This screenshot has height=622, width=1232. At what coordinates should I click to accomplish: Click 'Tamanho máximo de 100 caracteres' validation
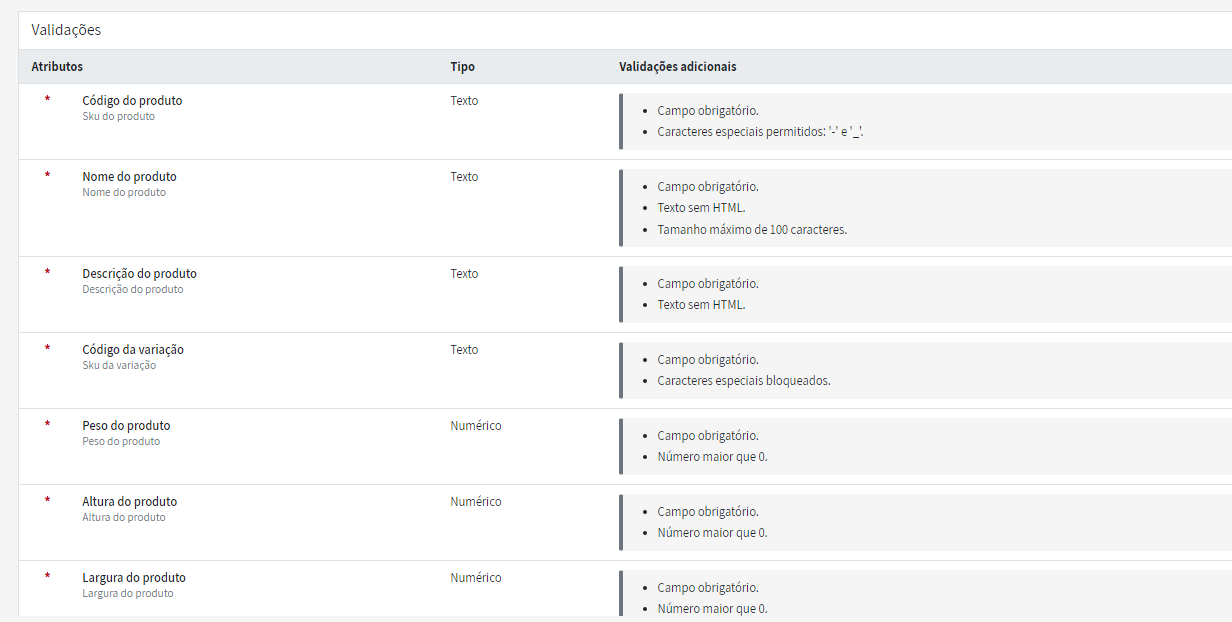point(752,230)
